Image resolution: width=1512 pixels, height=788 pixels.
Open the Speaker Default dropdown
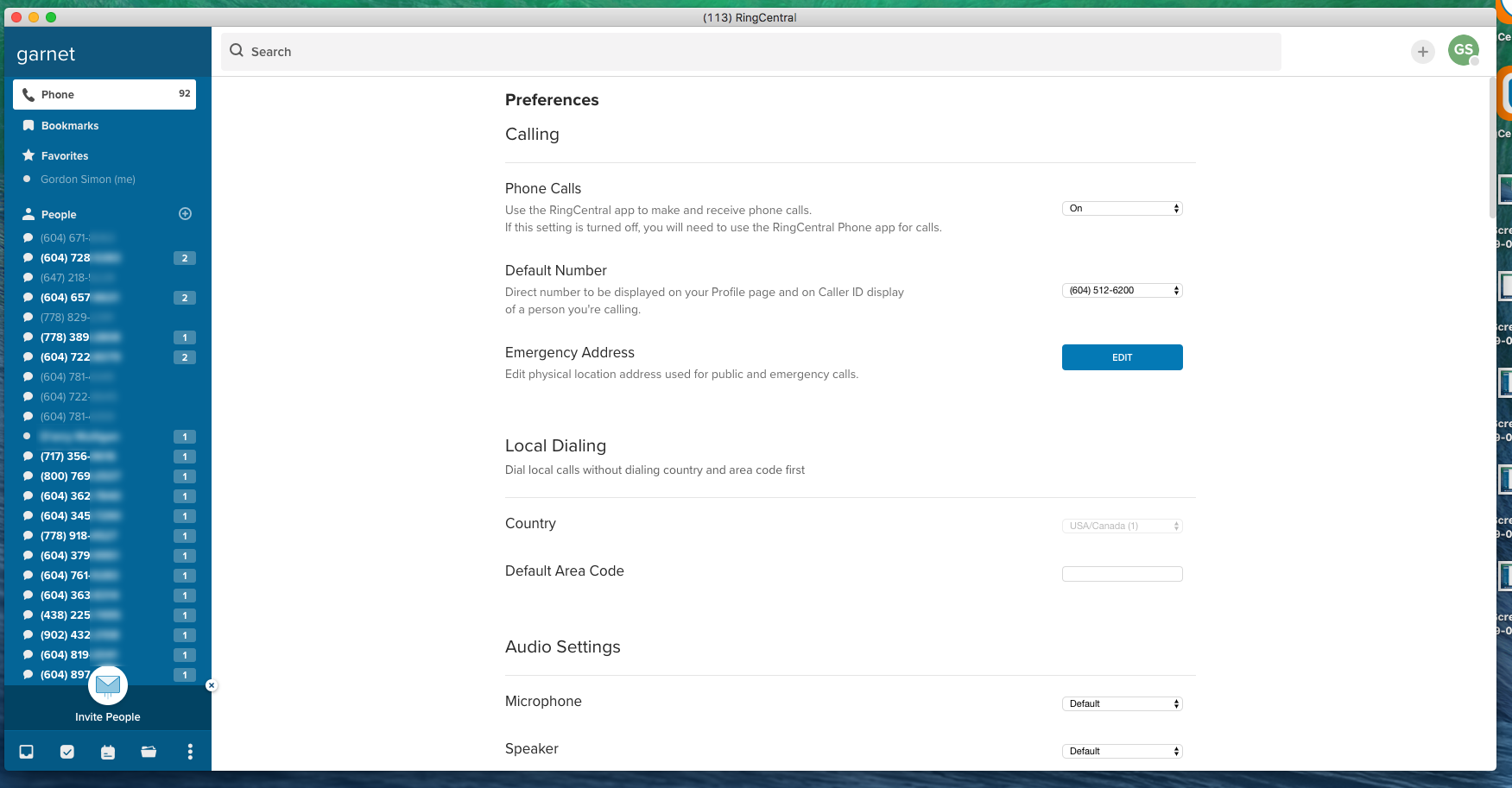[x=1122, y=752]
